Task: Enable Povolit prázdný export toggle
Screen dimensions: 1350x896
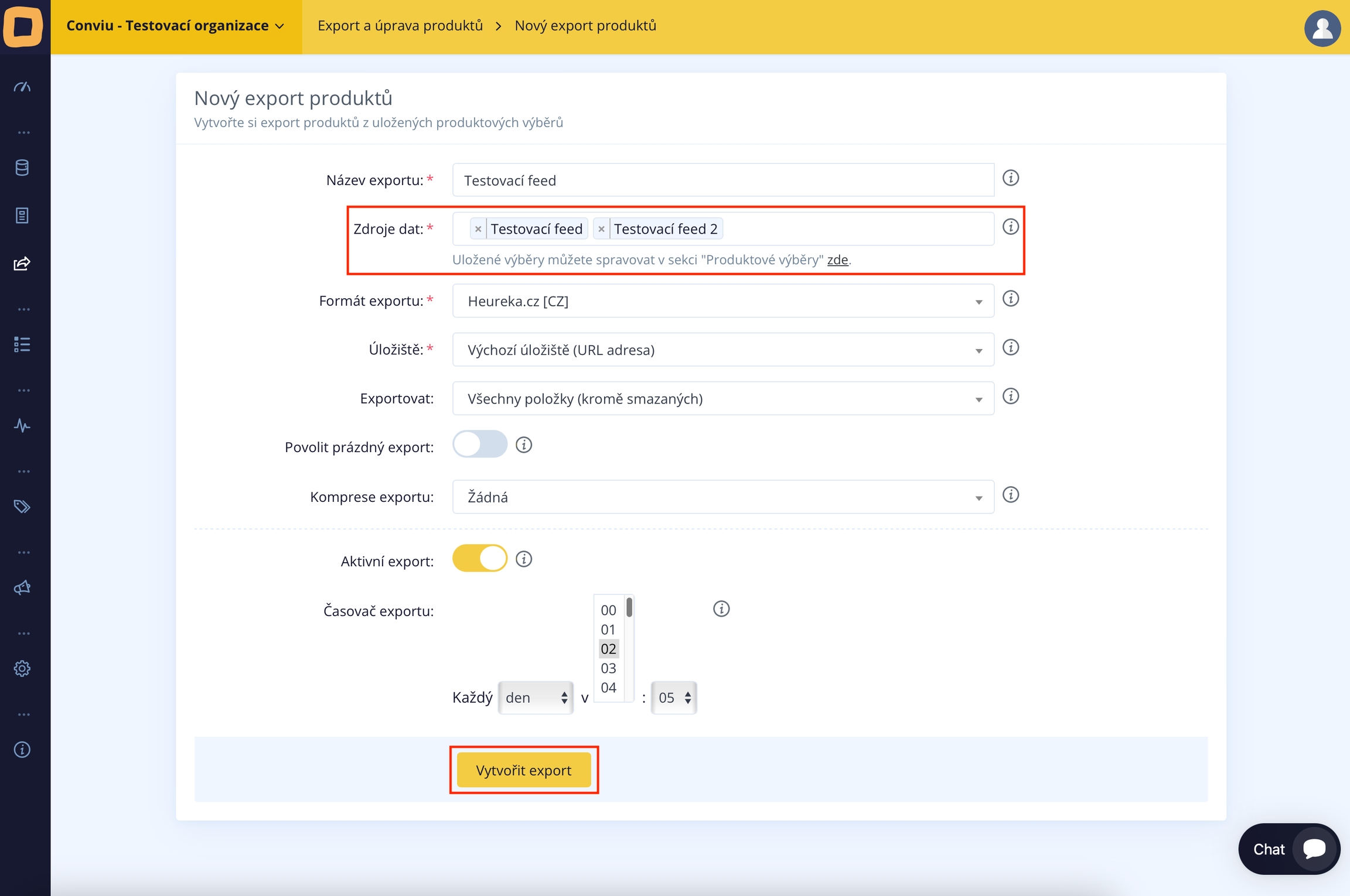Action: pyautogui.click(x=479, y=444)
